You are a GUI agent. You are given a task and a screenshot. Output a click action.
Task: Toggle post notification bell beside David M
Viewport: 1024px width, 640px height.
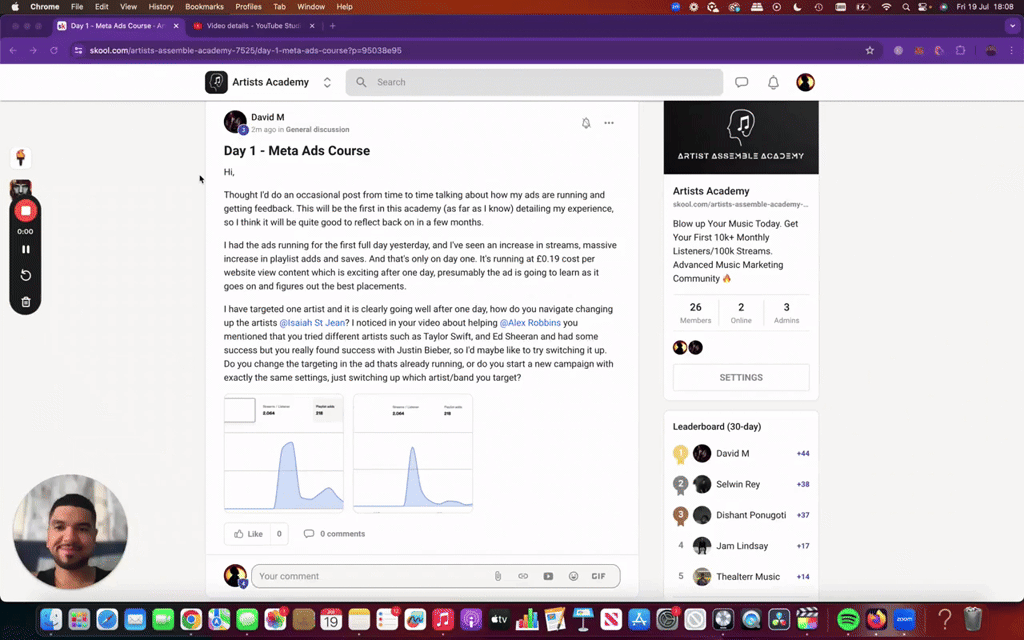pyautogui.click(x=586, y=123)
